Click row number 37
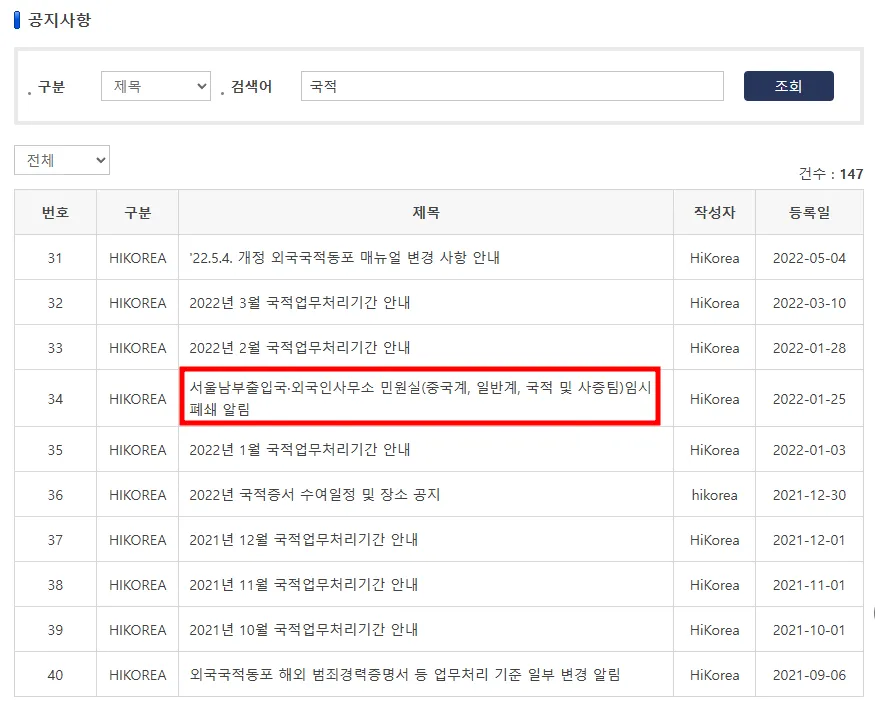The image size is (875, 709). (55, 541)
